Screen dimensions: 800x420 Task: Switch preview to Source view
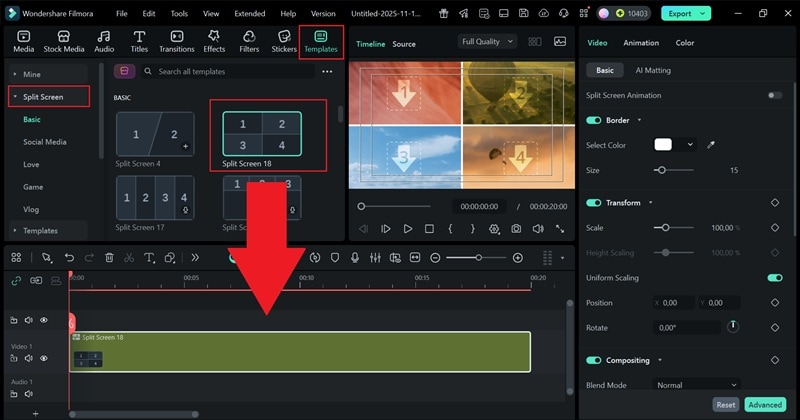tap(404, 44)
